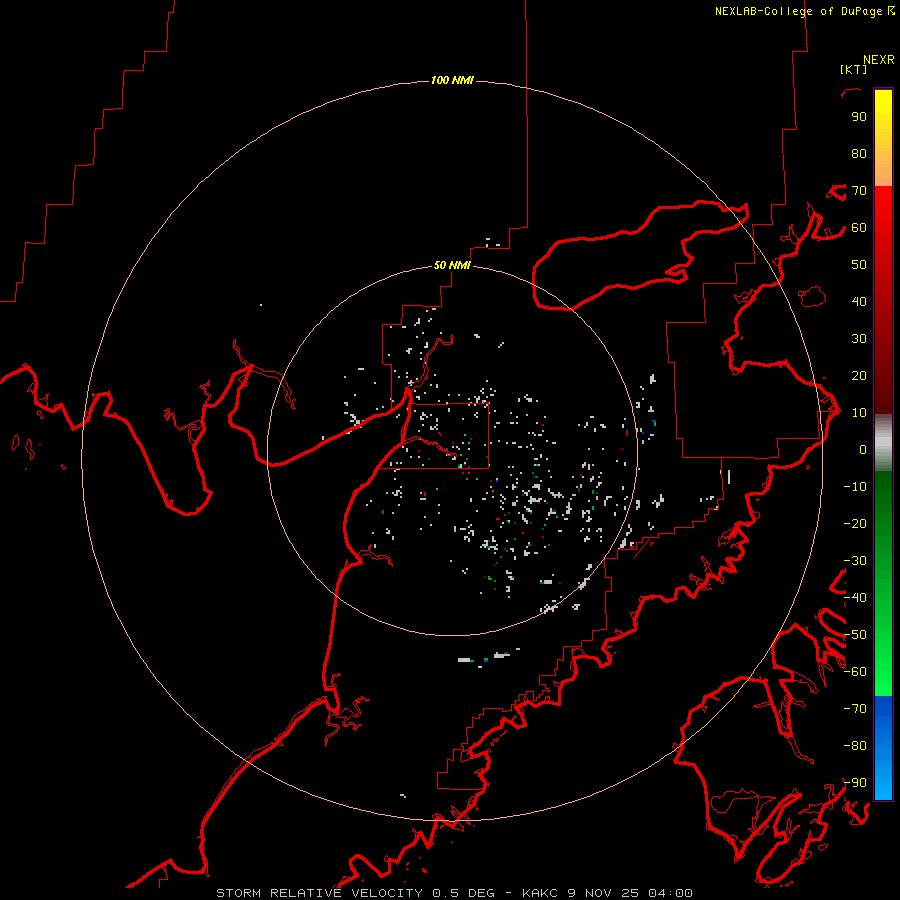Click the "9 NOV 25" date text
This screenshot has height=900, width=900.
click(x=602, y=893)
